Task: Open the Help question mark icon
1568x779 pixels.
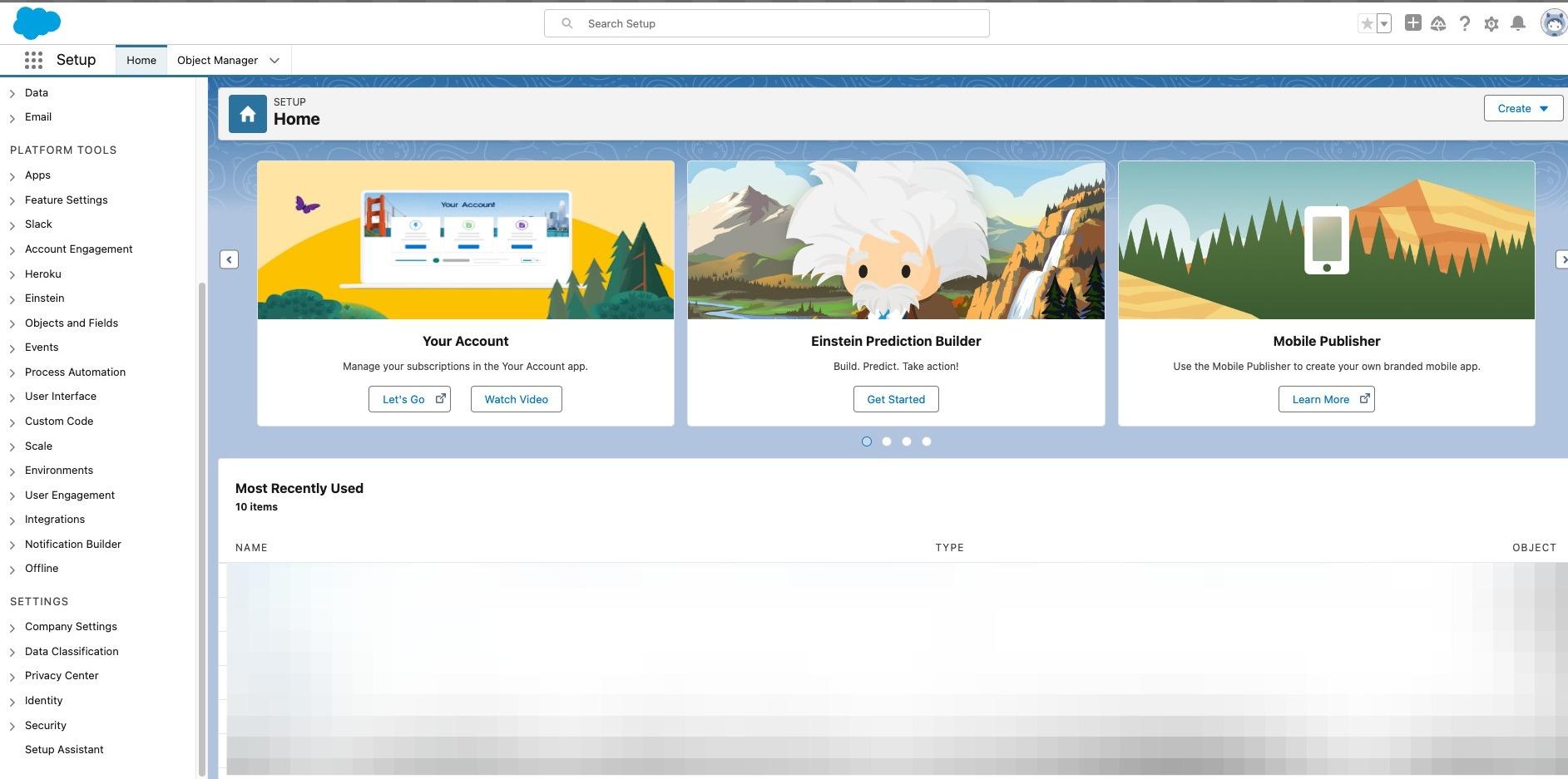Action: (1465, 24)
